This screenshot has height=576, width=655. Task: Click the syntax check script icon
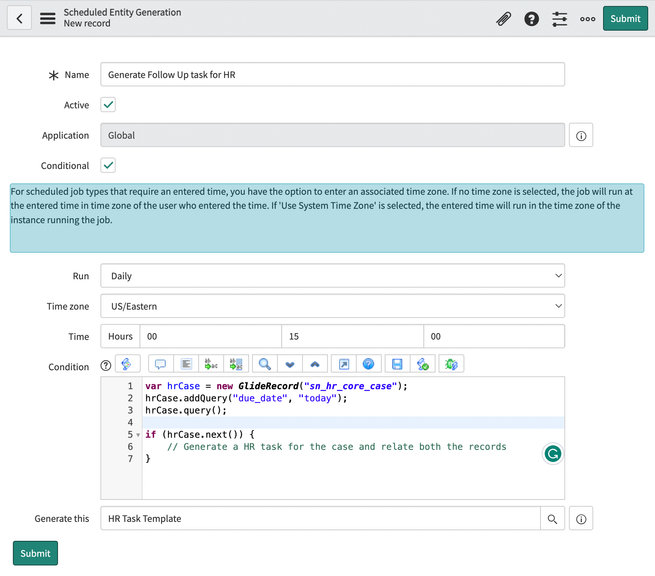pyautogui.click(x=422, y=364)
